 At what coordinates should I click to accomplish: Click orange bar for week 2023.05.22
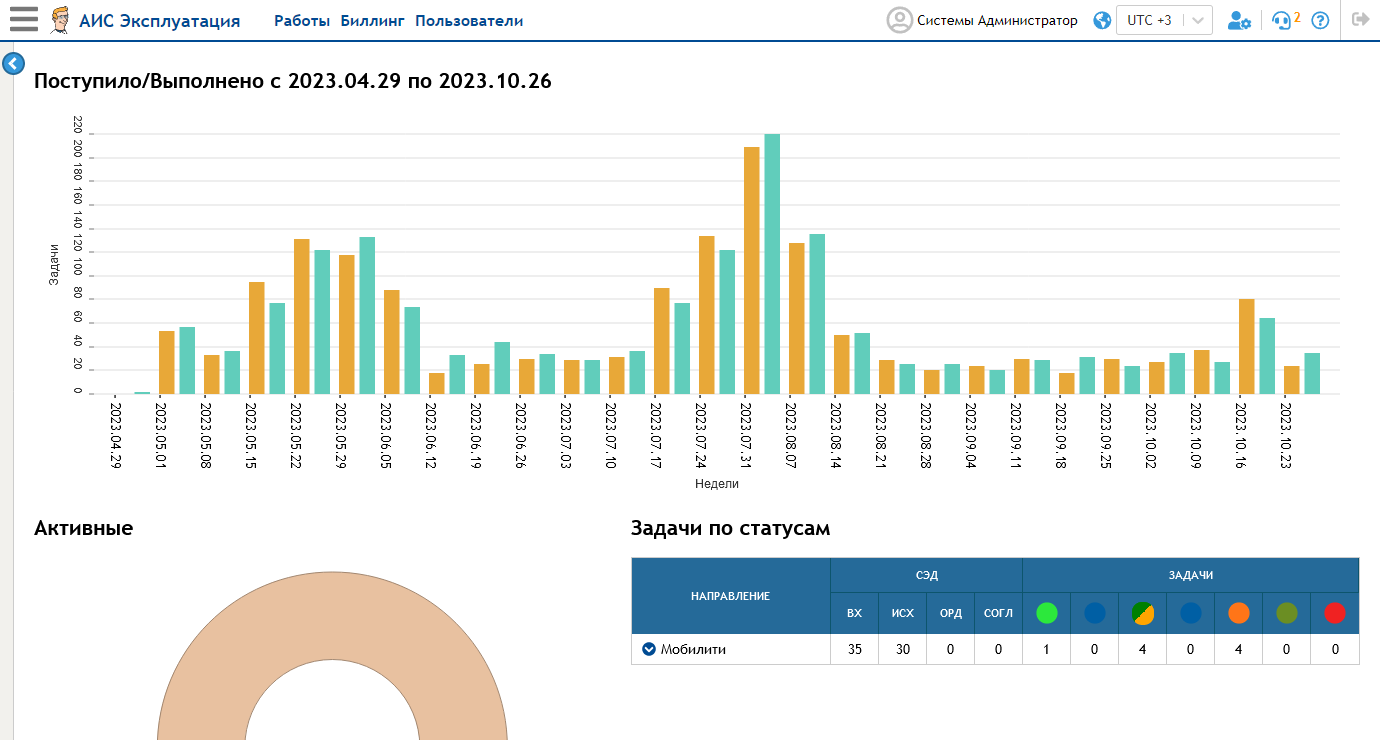pyautogui.click(x=302, y=316)
